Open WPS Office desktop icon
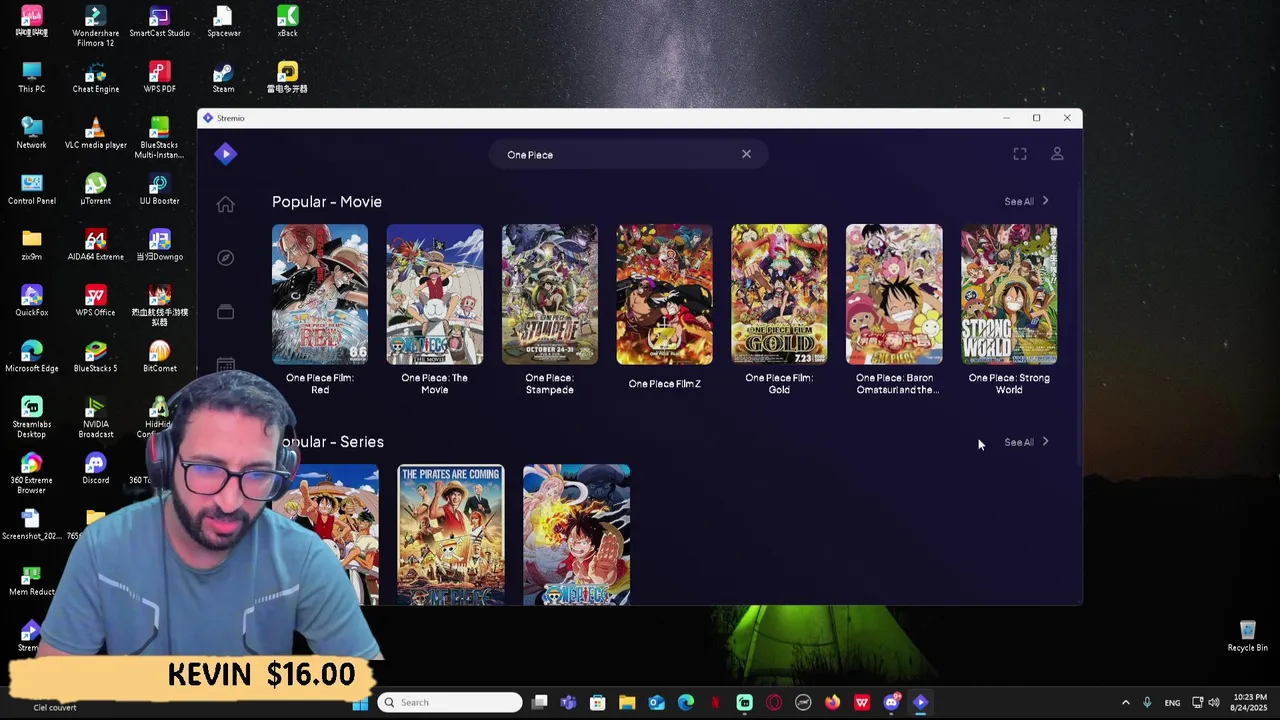The image size is (1280, 720). click(x=95, y=302)
